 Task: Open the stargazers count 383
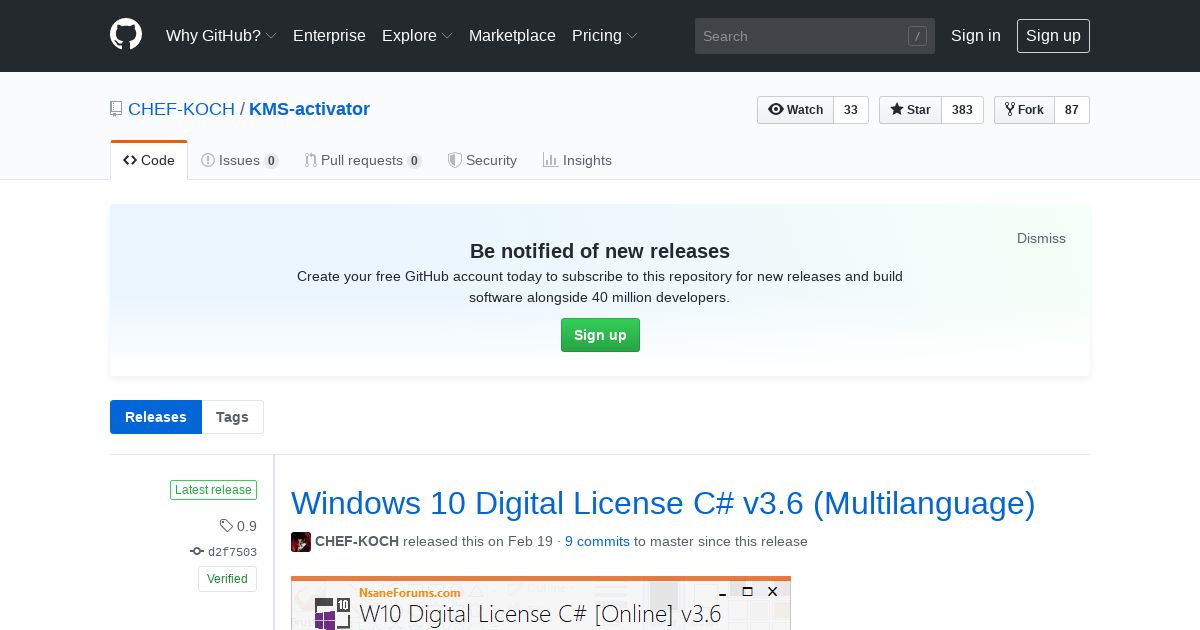[962, 110]
